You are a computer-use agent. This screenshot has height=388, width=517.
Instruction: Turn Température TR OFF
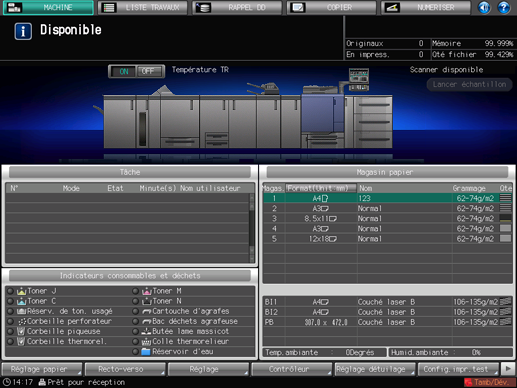tap(150, 71)
